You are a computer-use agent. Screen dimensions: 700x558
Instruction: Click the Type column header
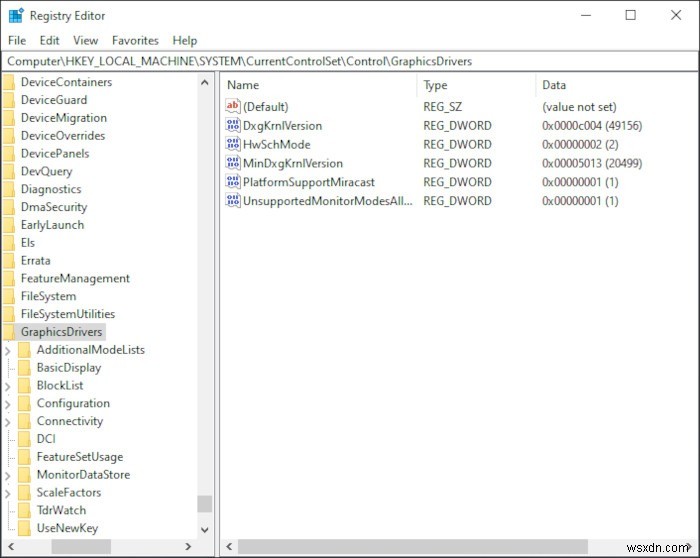476,85
